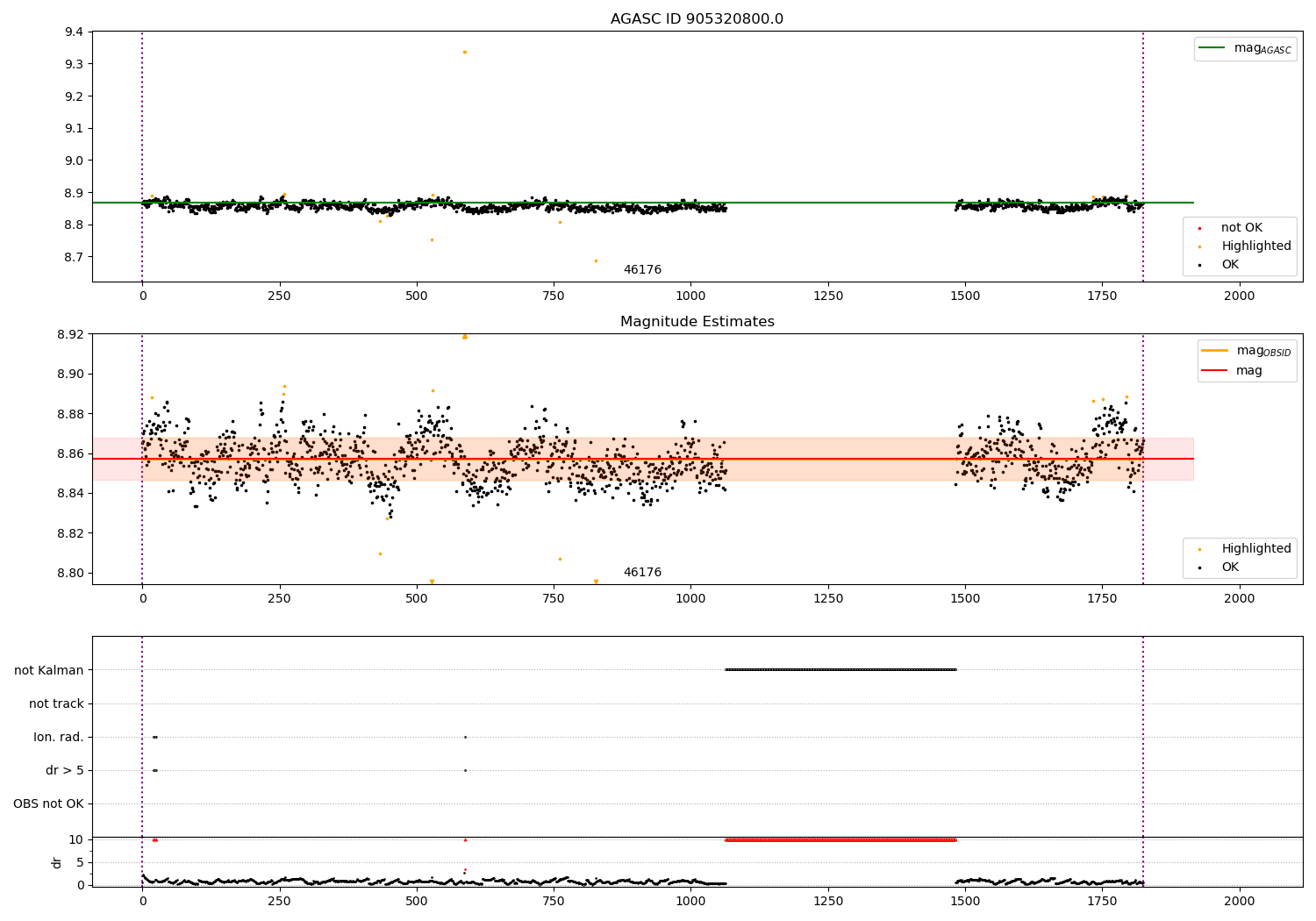Image resolution: width=1316 pixels, height=921 pixels.
Task: Select 1250 x-tick below top plot
Action: (828, 296)
